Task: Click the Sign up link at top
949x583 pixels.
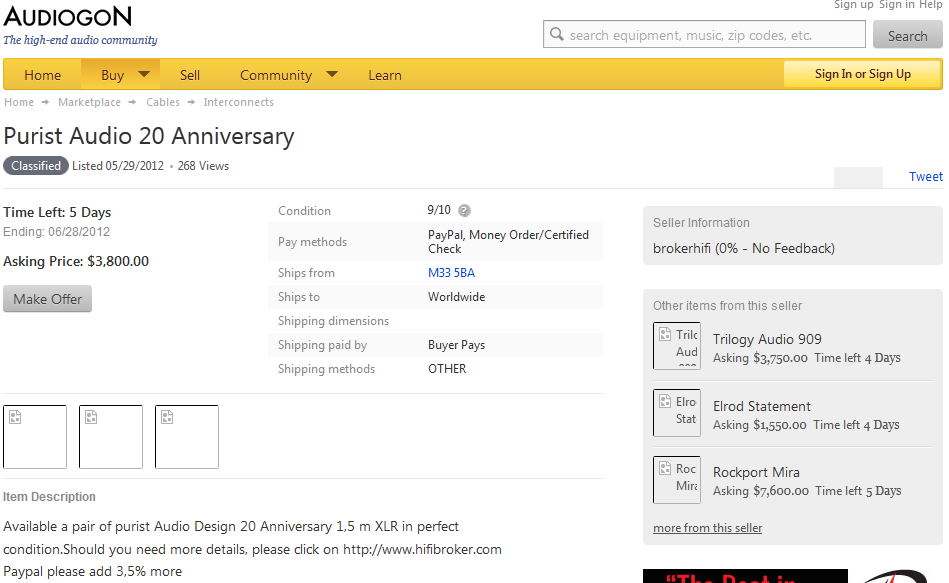Action: pos(853,5)
